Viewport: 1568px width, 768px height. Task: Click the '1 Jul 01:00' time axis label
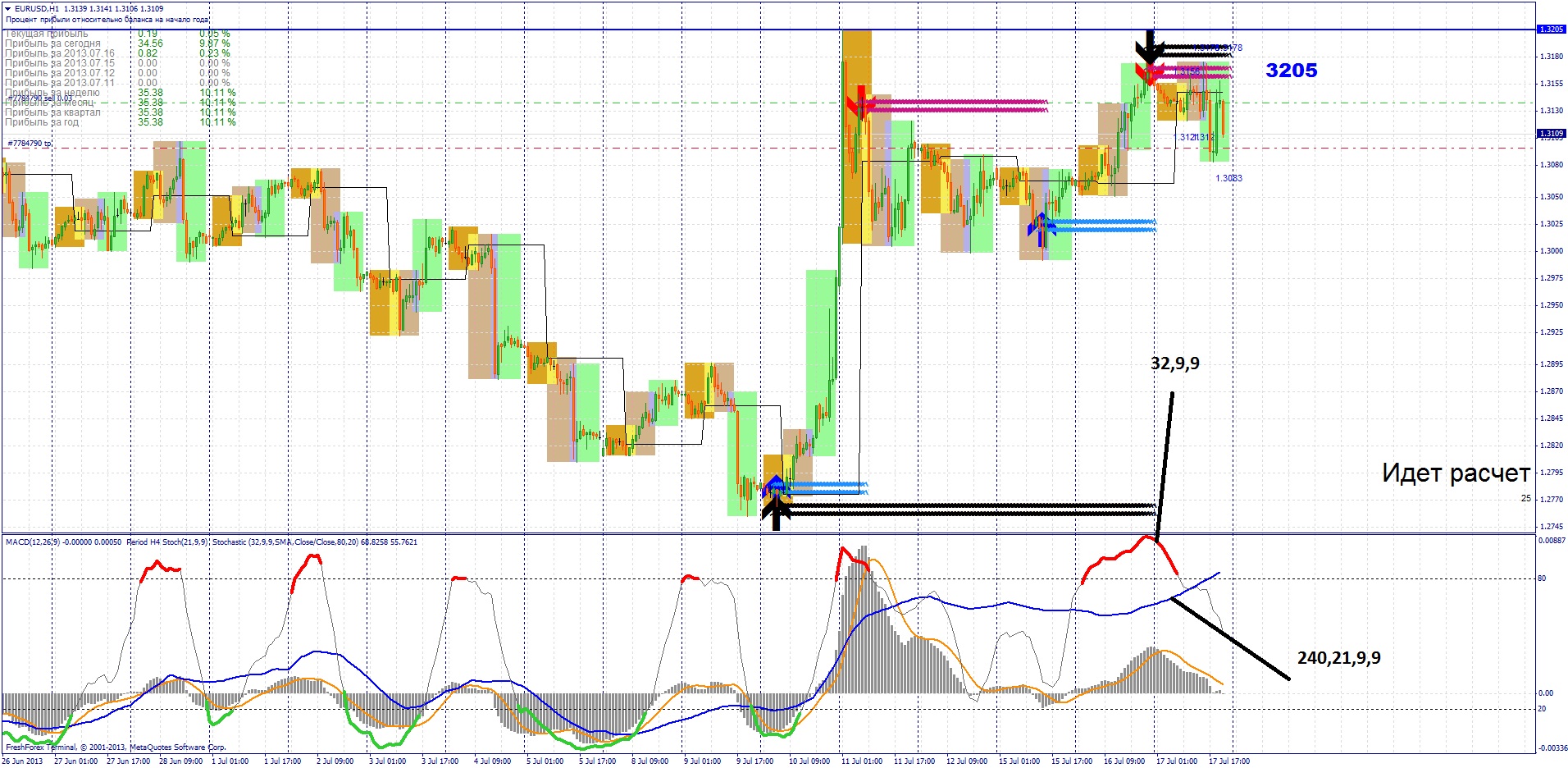pos(230,761)
